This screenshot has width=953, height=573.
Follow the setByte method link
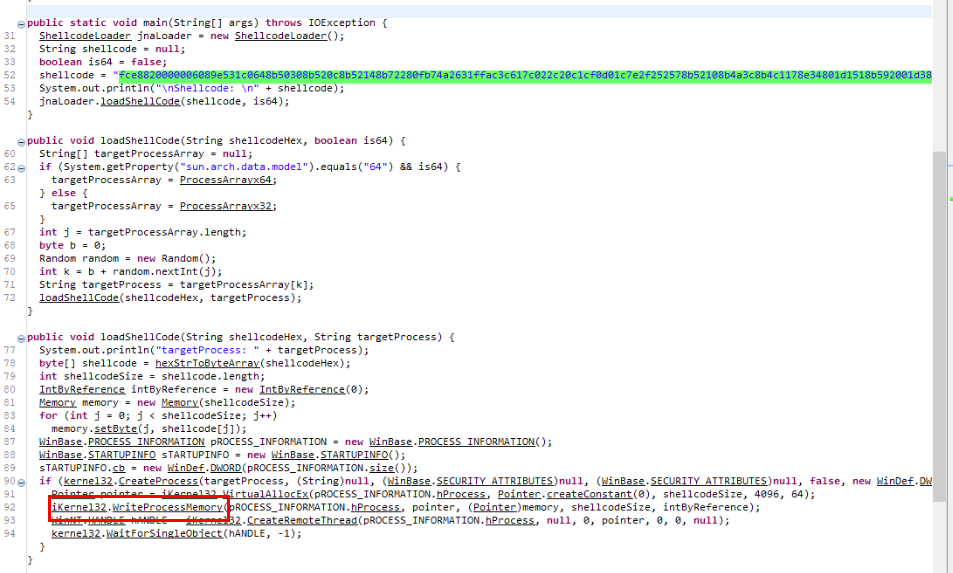[x=115, y=429]
